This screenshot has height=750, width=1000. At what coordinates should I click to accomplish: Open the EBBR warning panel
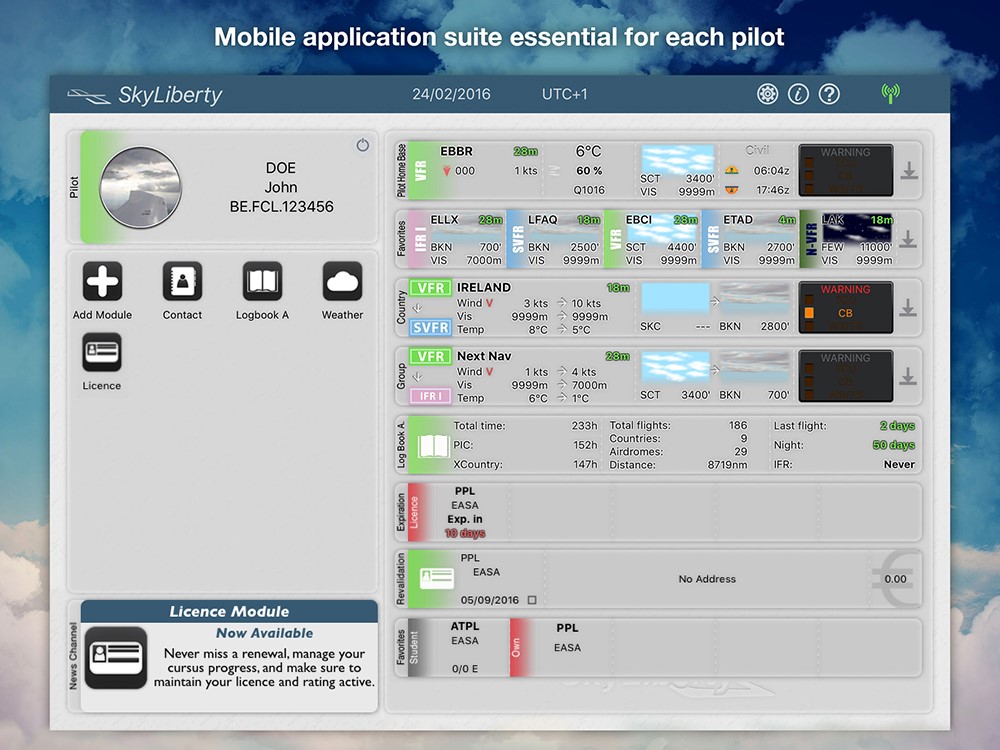846,170
